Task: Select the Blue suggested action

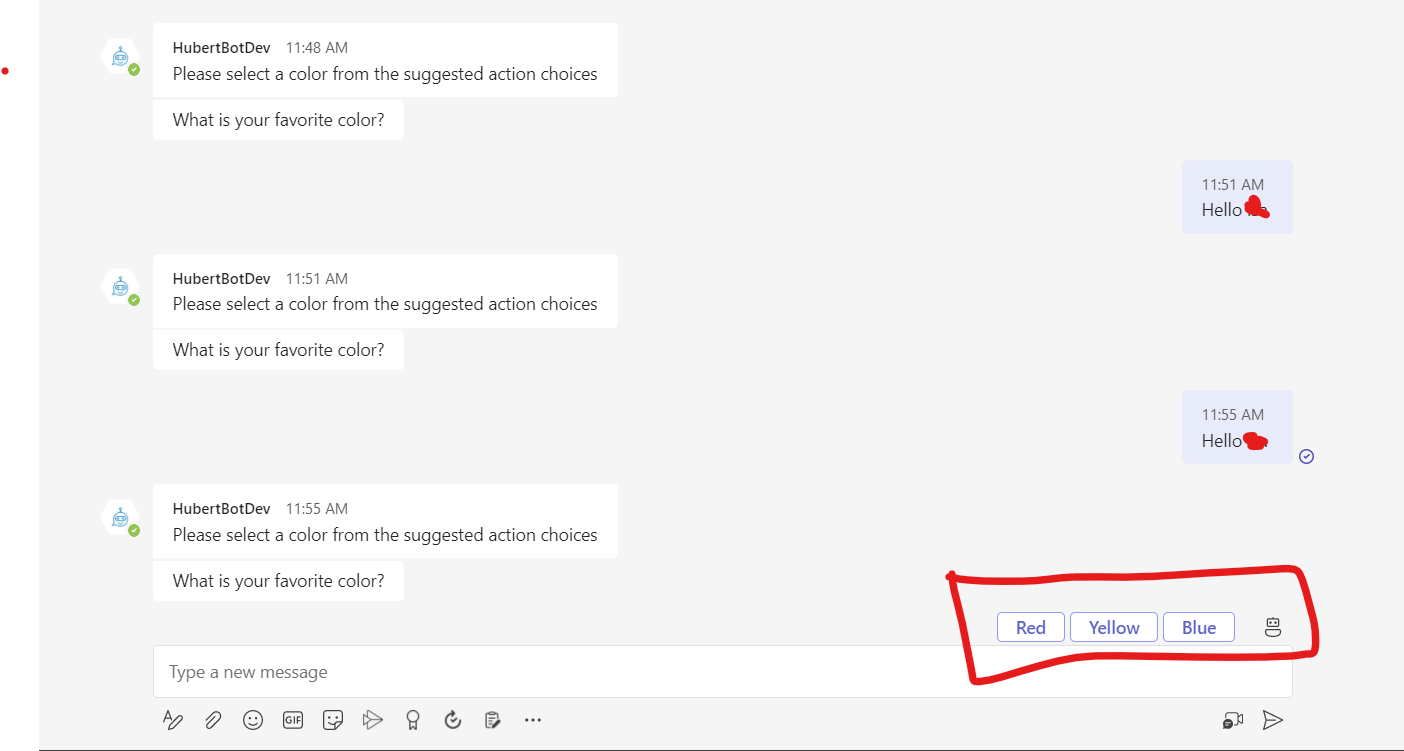Action: (1198, 627)
